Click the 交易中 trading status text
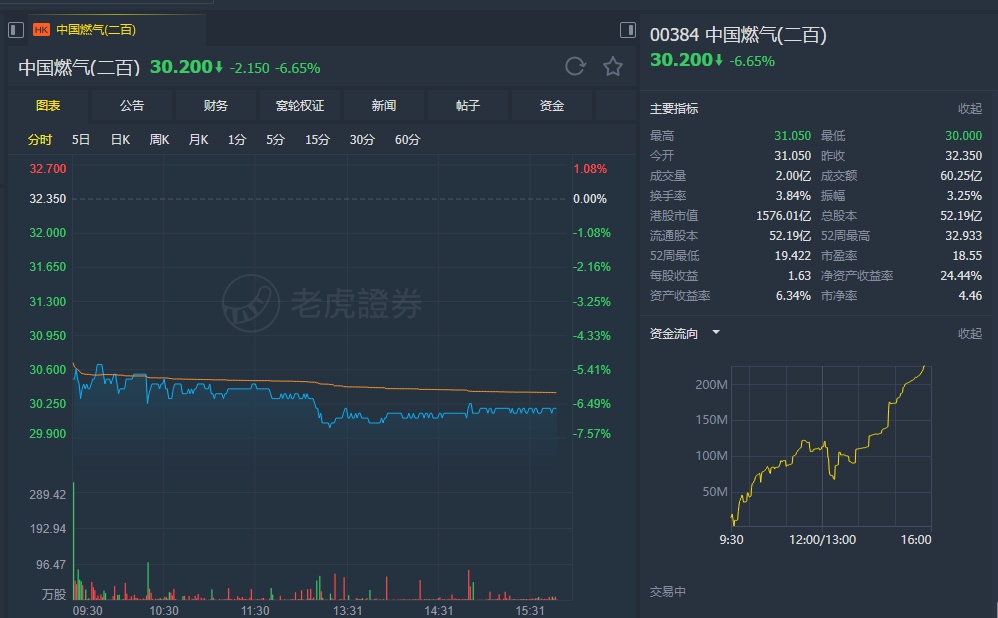The width and height of the screenshot is (998, 618). click(x=668, y=592)
